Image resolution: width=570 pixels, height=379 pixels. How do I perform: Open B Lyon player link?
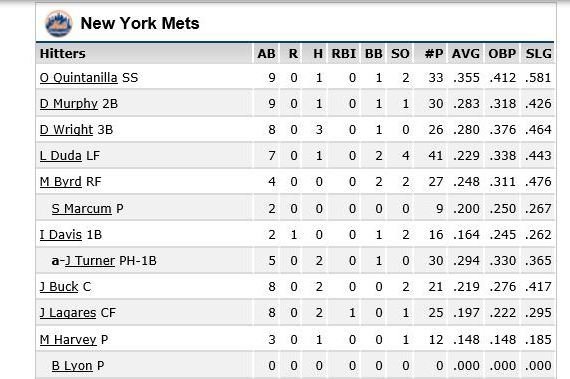72,366
